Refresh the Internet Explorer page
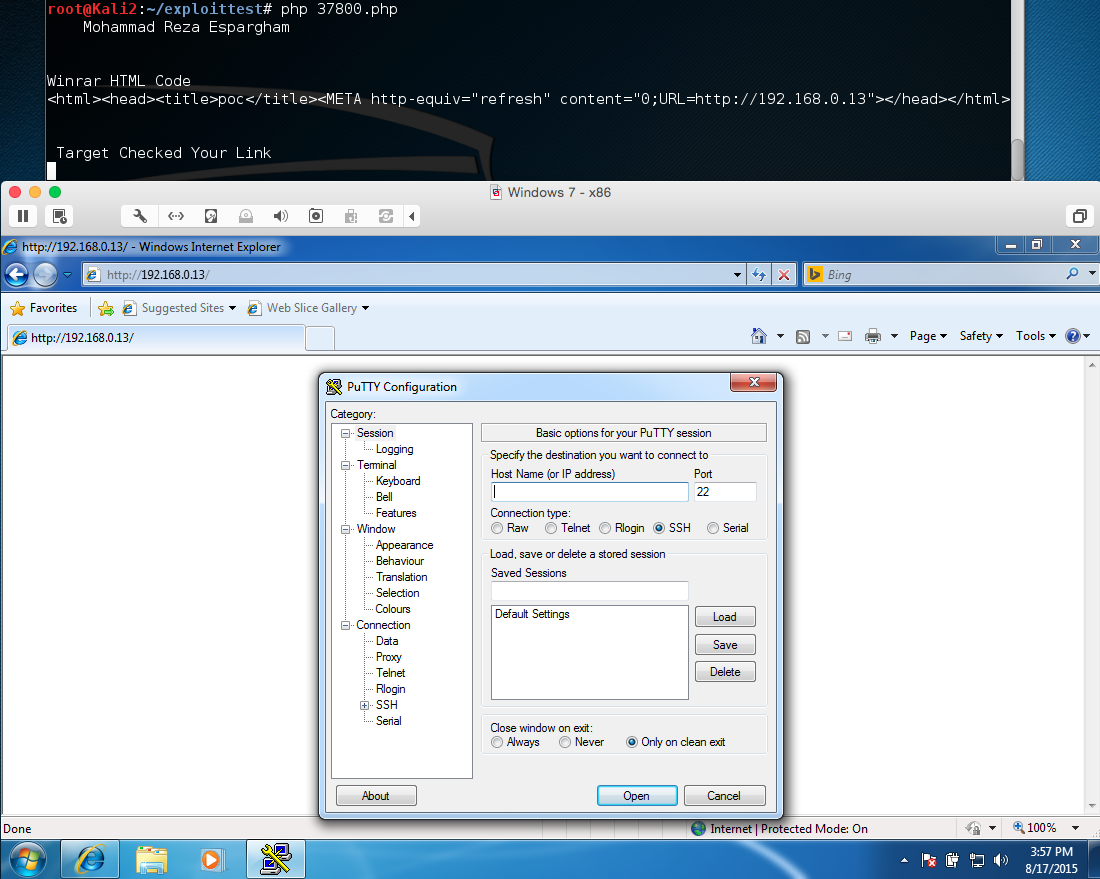 (x=759, y=274)
